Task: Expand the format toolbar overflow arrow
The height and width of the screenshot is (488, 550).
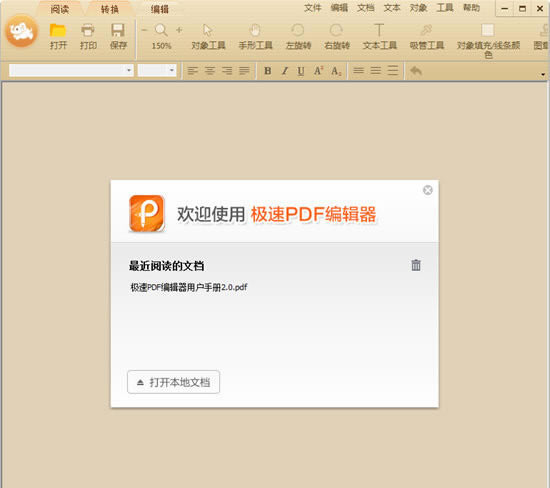Action: click(x=543, y=74)
